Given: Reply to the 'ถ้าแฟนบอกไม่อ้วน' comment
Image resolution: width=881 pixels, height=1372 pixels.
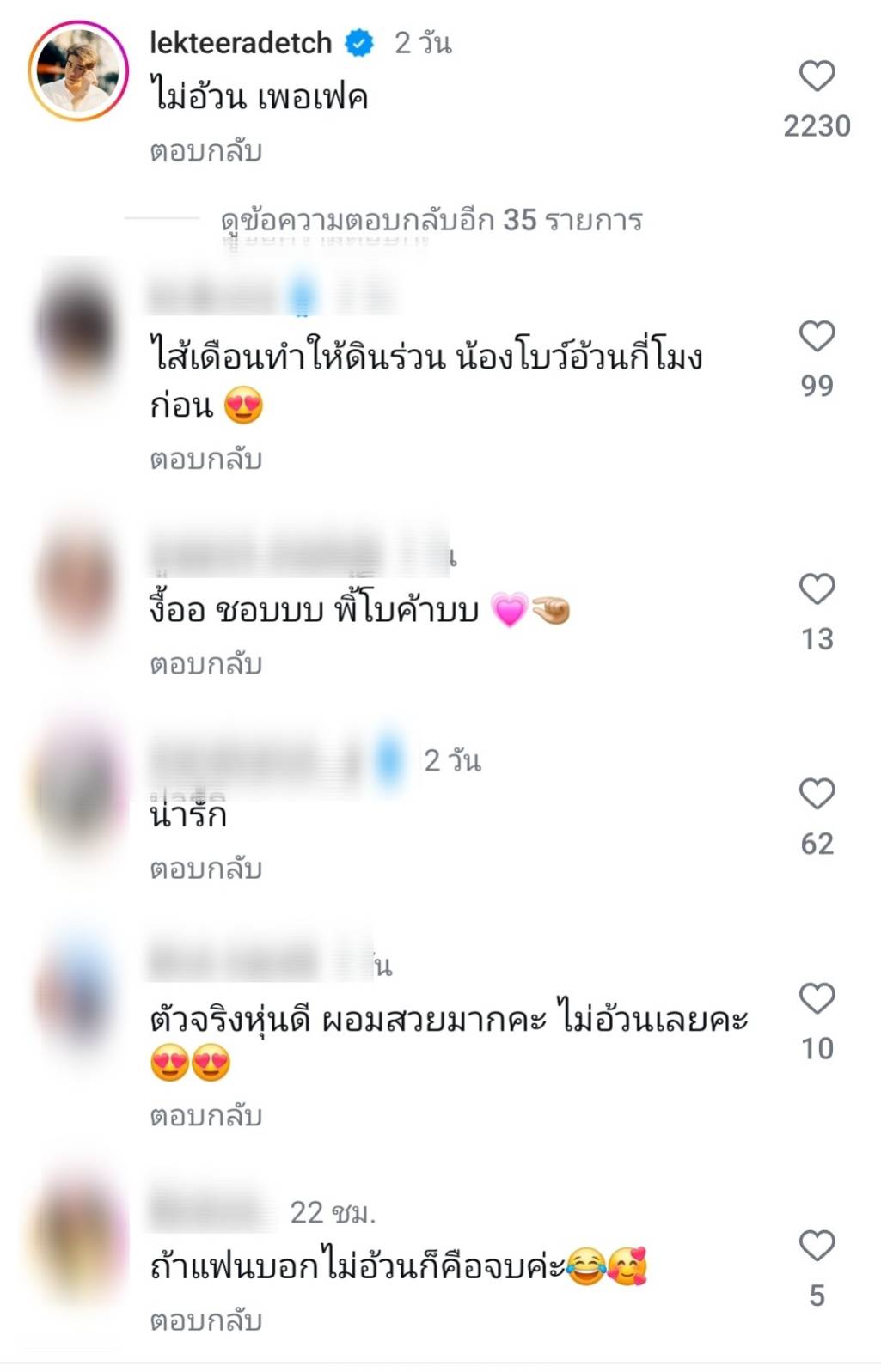Looking at the screenshot, I should point(205,1320).
